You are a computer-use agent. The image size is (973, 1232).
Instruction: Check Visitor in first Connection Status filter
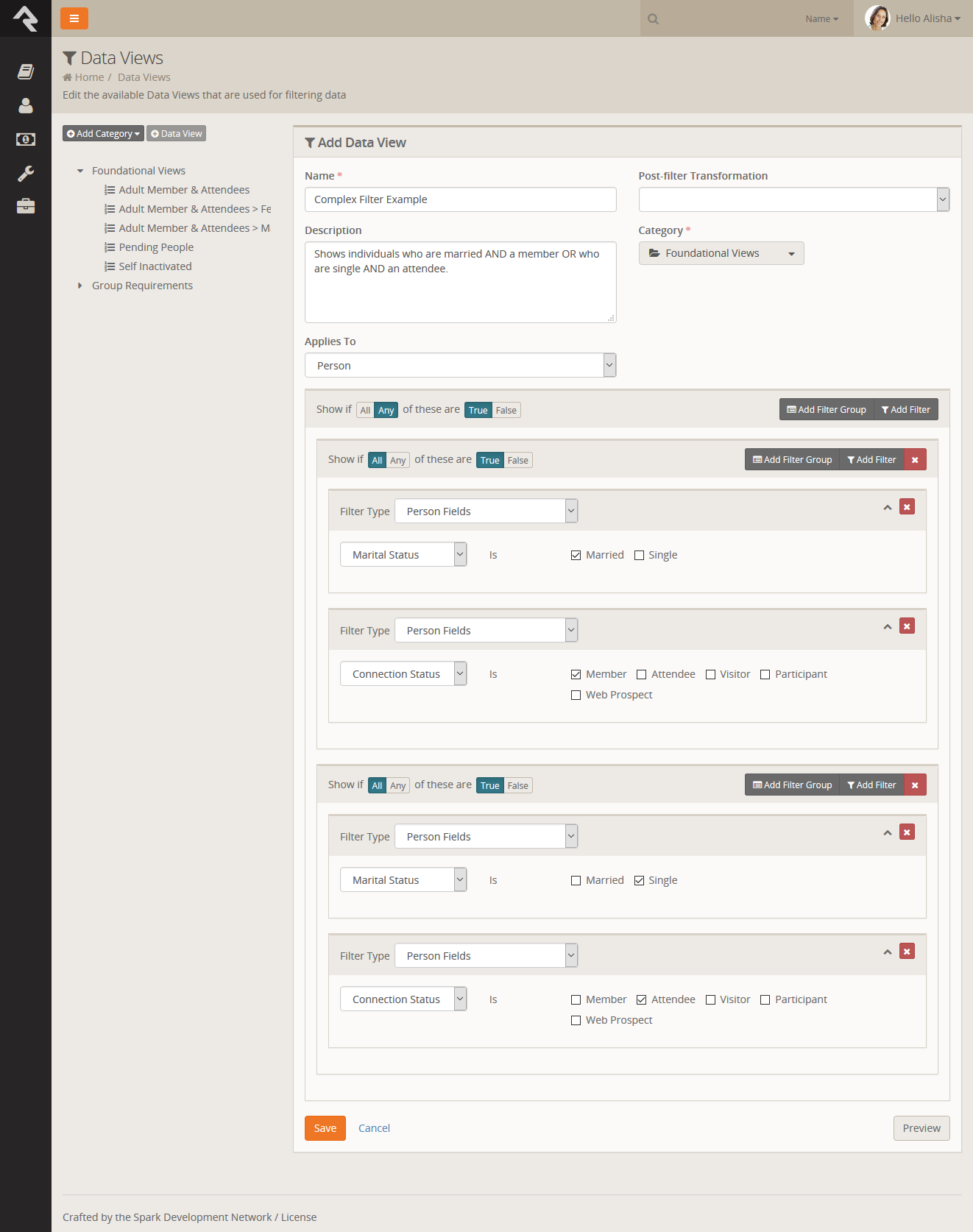pos(710,675)
